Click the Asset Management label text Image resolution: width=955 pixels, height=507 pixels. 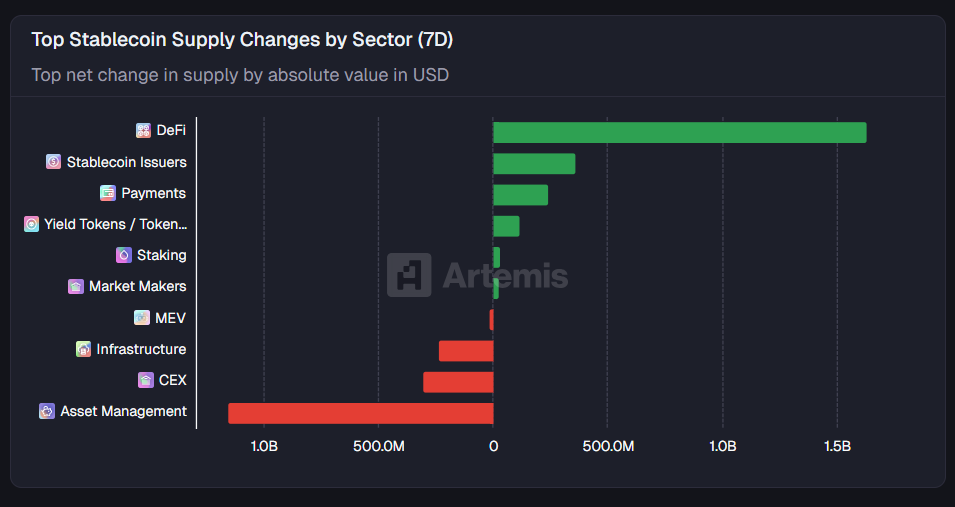123,411
